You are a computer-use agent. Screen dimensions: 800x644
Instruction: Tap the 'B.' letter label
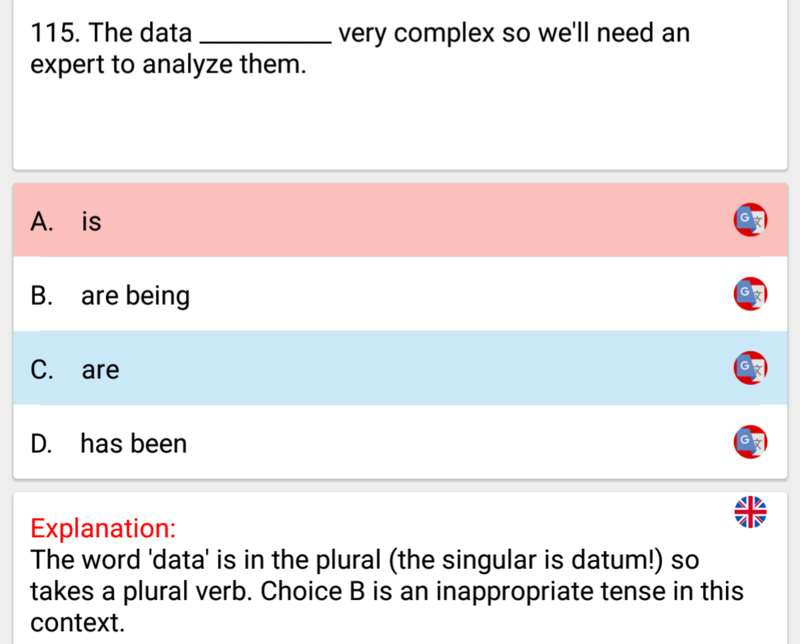point(42,296)
